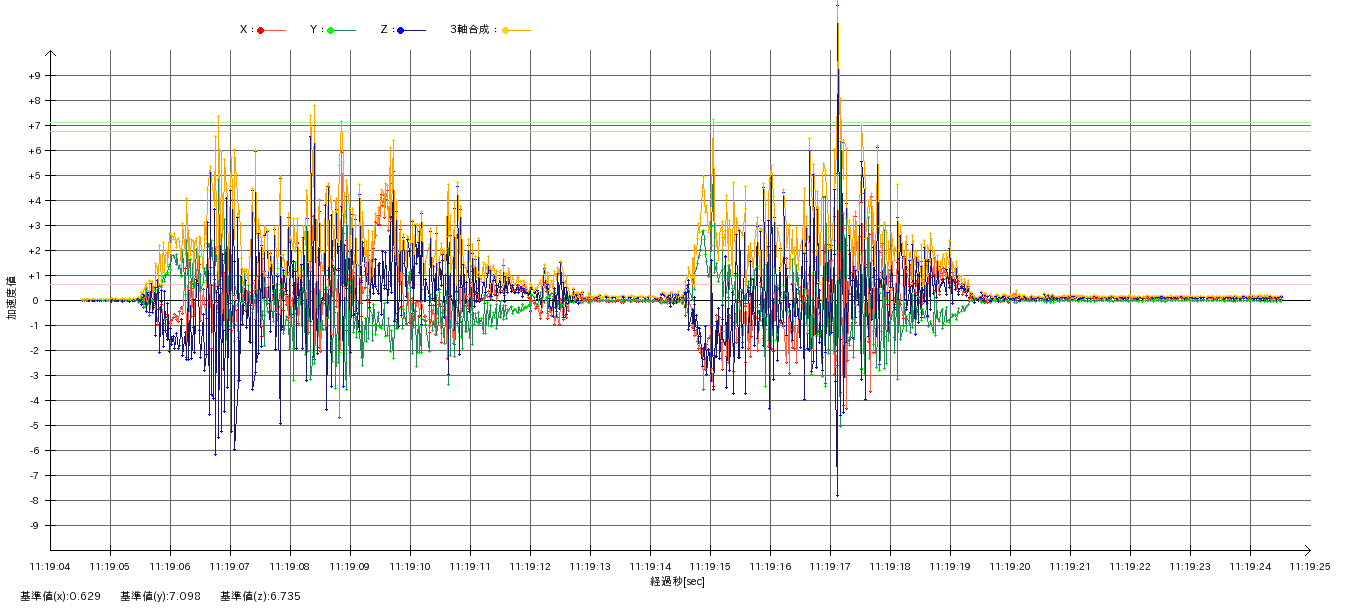Click the red X series legend marker
This screenshot has height=610, width=1350.
tap(261, 30)
